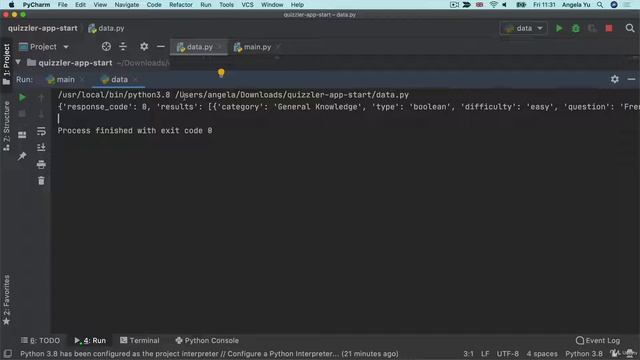Screen dimensions: 640x360
Task: Open the PyCharm application menu
Action: (x=36, y=4)
